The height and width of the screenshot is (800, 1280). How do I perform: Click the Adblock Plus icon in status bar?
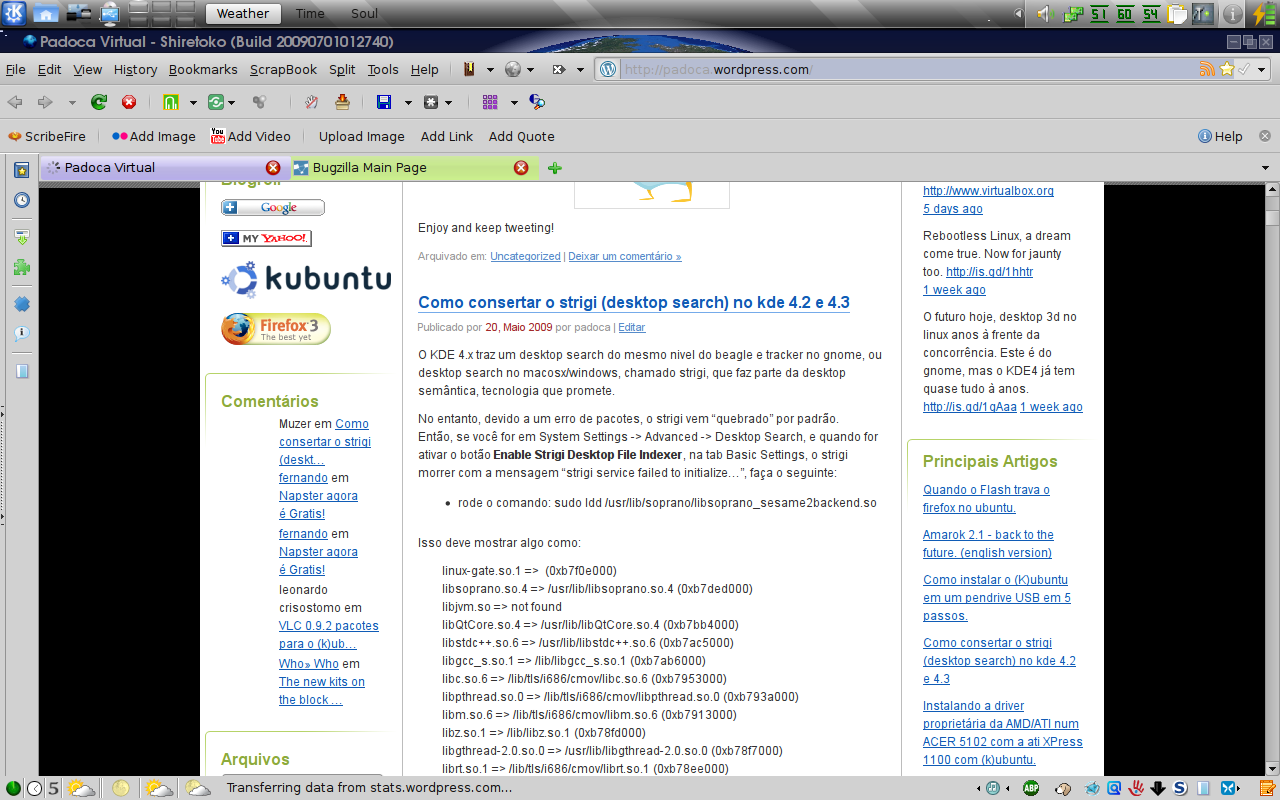pyautogui.click(x=1030, y=788)
